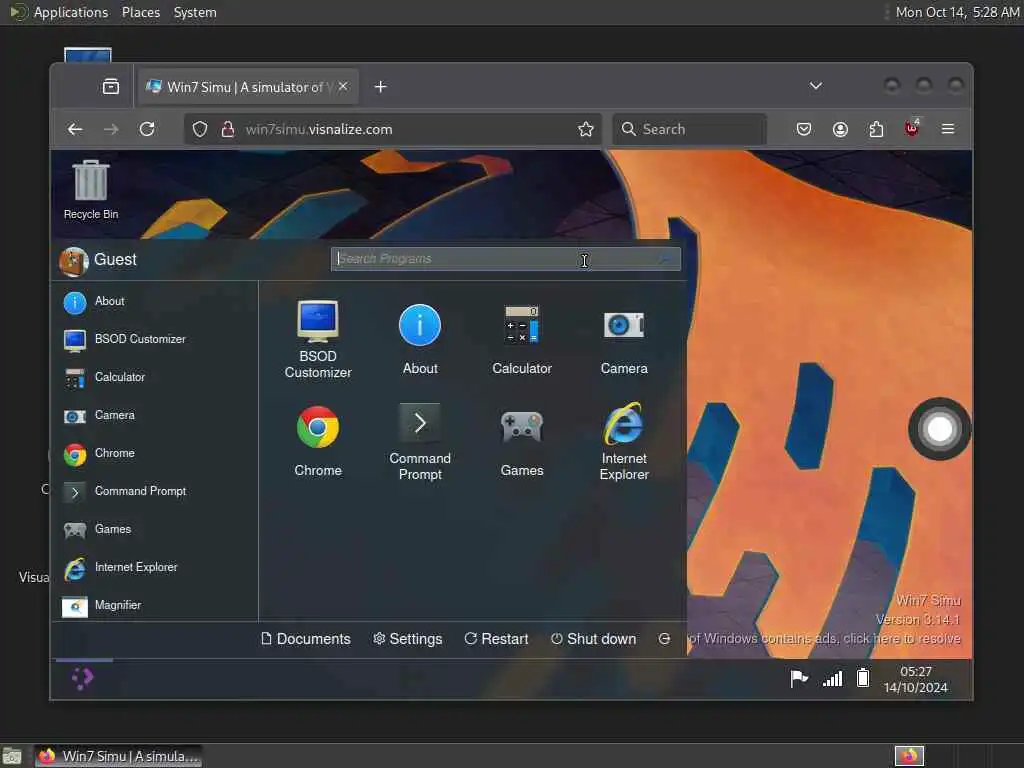Focus the Search Programs field

[x=505, y=259]
